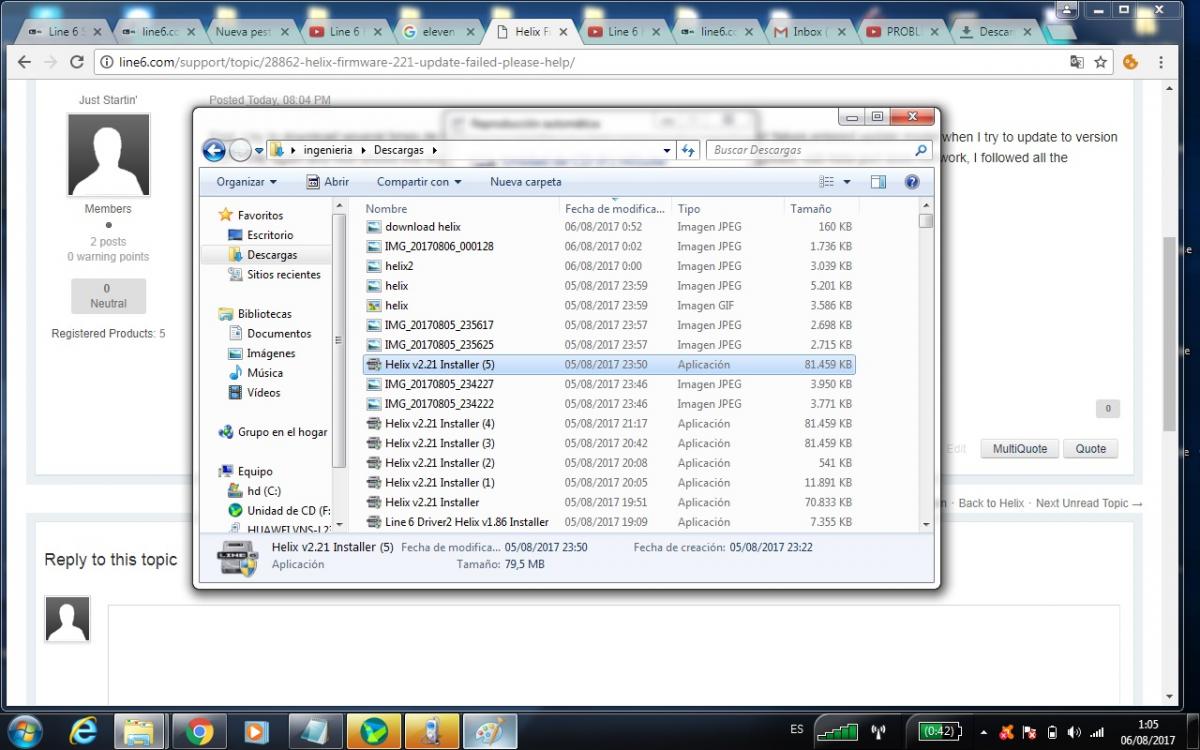Reload the Chrome page
1200x750 pixels.
pyautogui.click(x=76, y=62)
